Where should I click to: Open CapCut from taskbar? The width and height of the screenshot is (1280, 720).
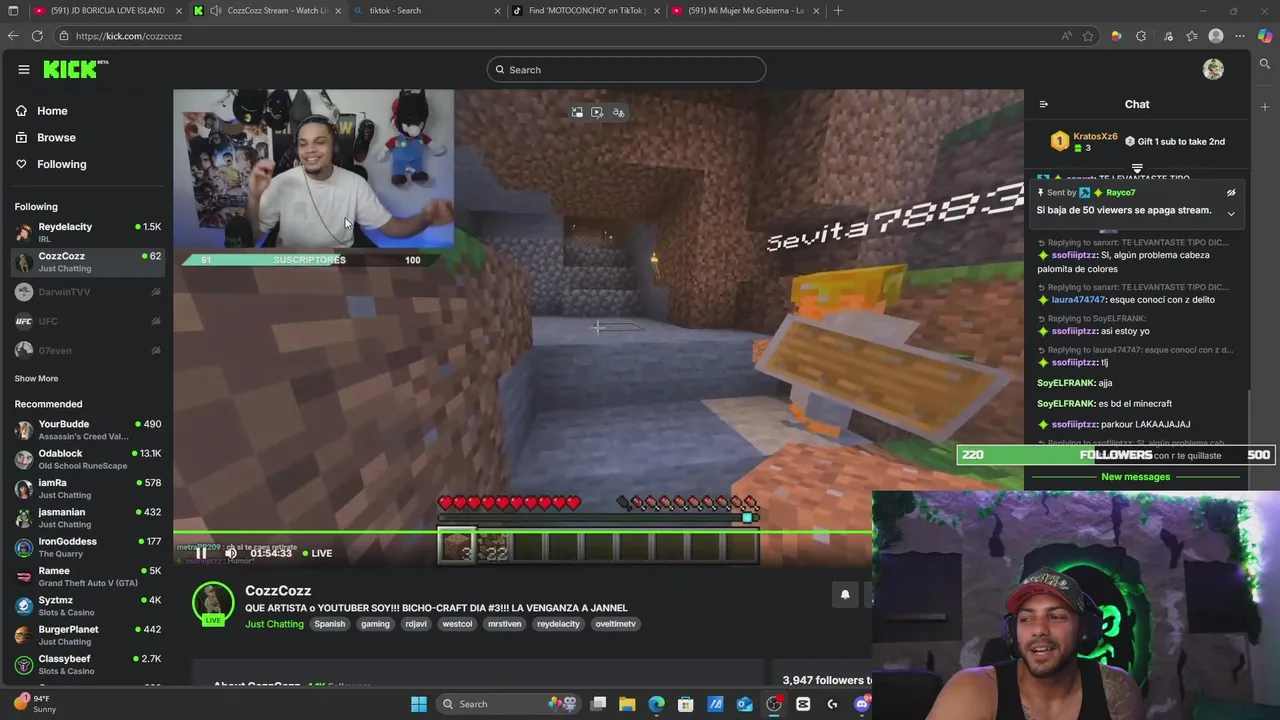click(x=803, y=704)
